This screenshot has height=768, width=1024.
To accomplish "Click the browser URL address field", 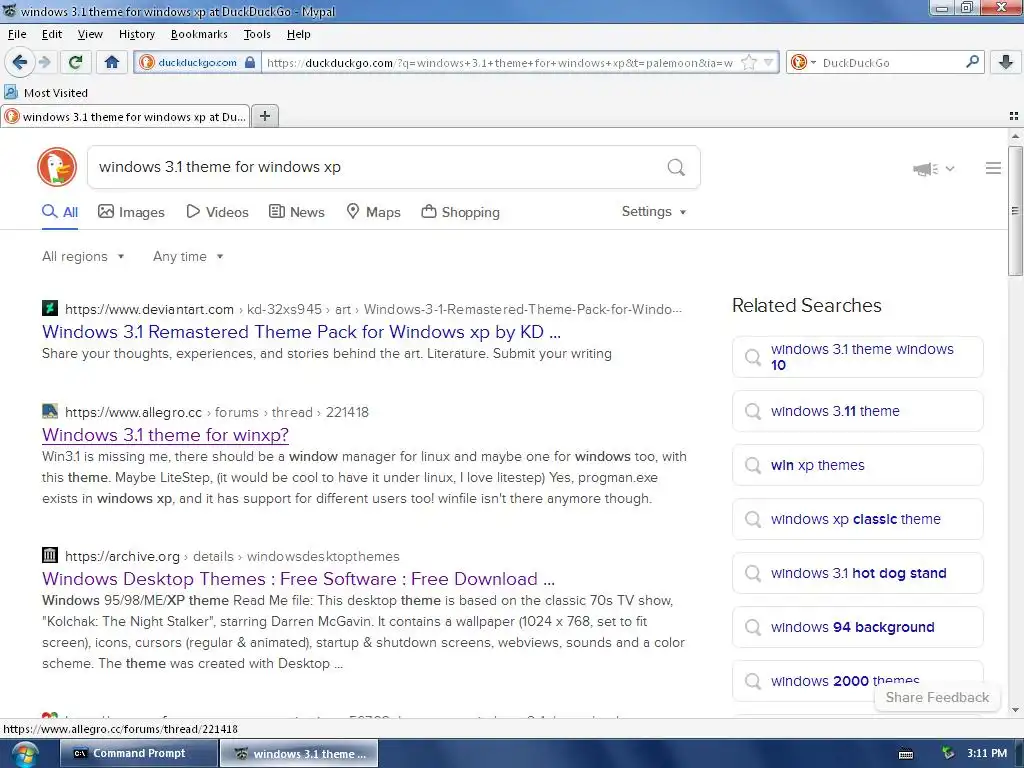I will click(x=500, y=63).
